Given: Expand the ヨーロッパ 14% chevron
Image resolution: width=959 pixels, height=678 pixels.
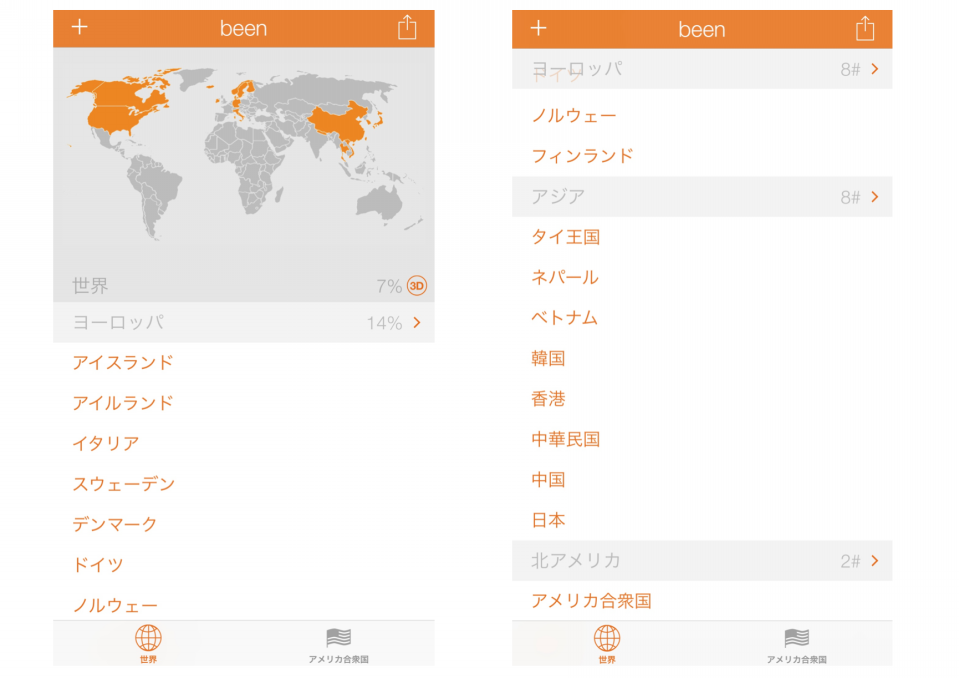Looking at the screenshot, I should [x=417, y=322].
